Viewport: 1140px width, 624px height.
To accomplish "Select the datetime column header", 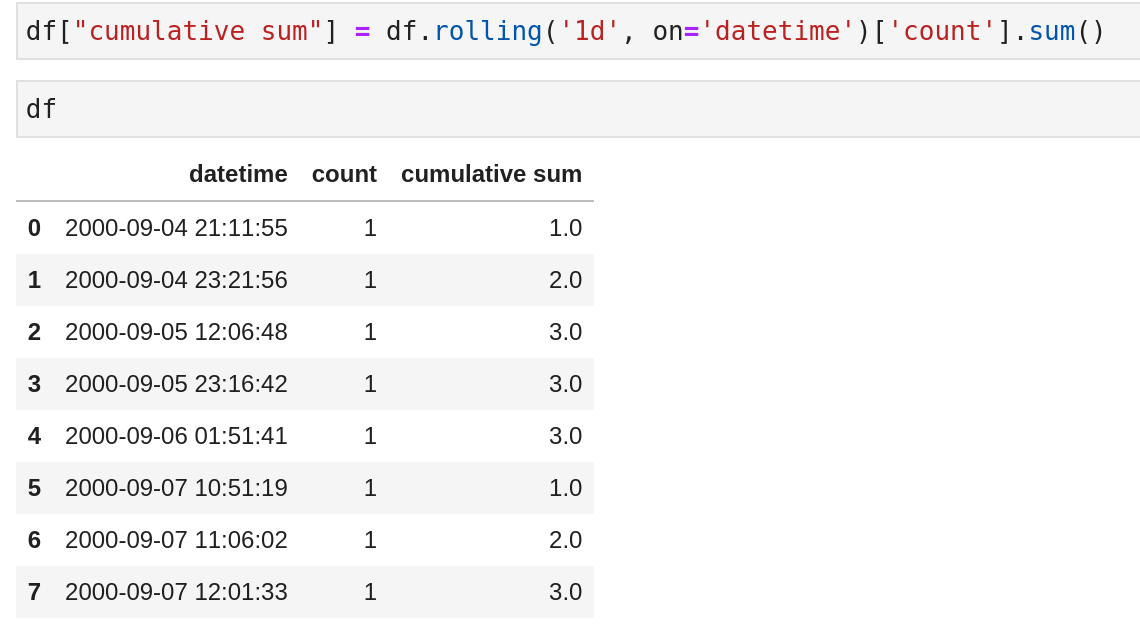I will tap(238, 174).
